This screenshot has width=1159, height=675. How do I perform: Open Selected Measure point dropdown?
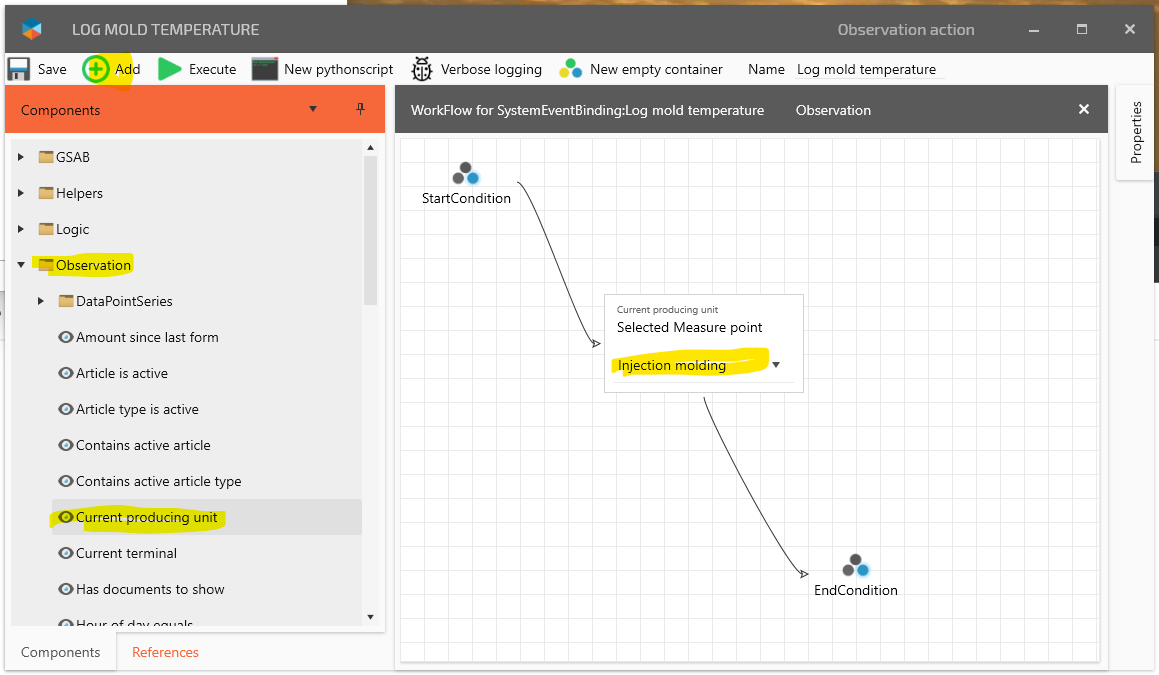[775, 365]
